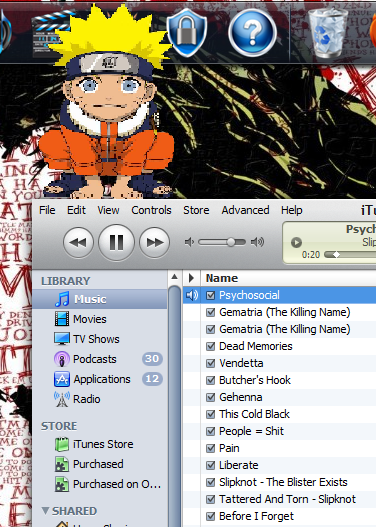This screenshot has height=527, width=376.
Task: Click the low volume speaker icon
Action: (189, 242)
